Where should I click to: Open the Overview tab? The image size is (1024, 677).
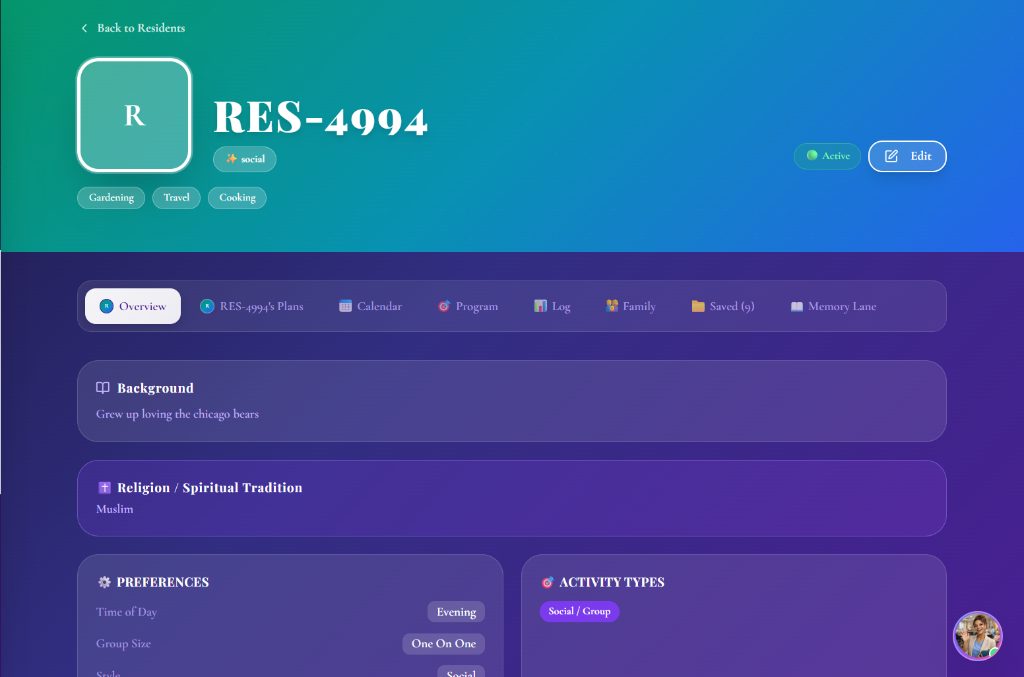(x=133, y=306)
